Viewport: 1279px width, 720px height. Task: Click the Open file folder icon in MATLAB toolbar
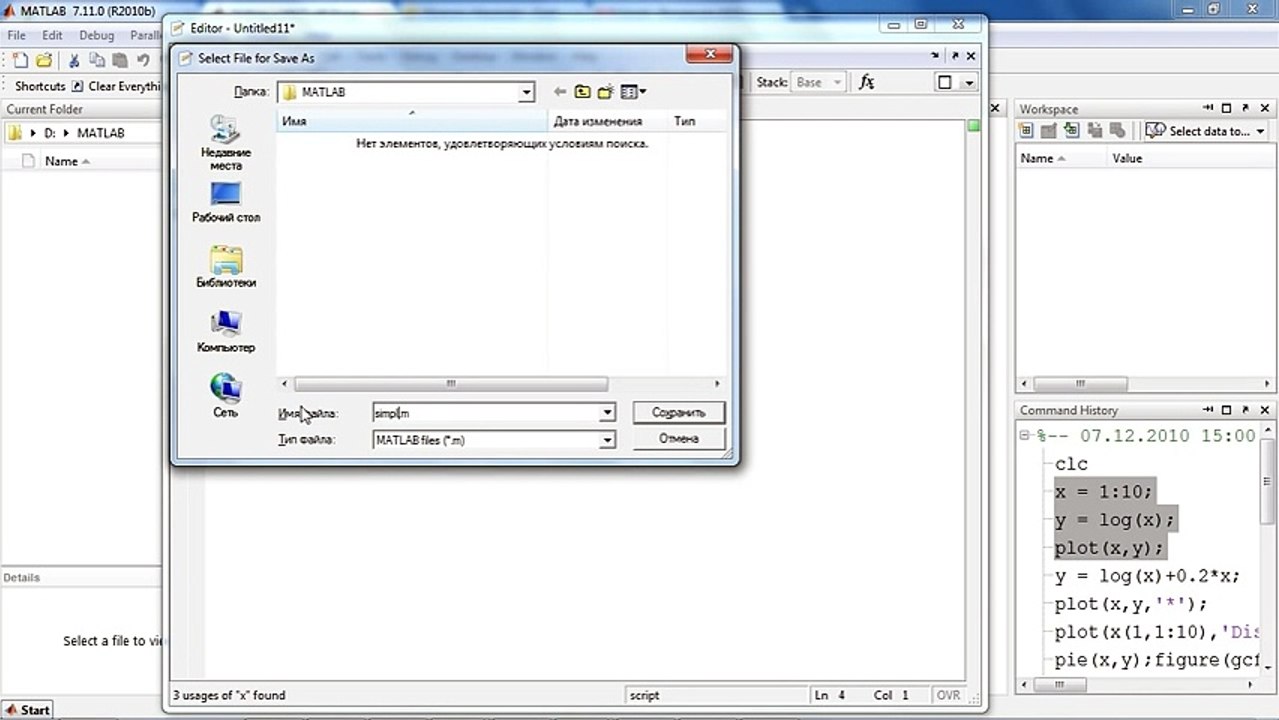[43, 60]
